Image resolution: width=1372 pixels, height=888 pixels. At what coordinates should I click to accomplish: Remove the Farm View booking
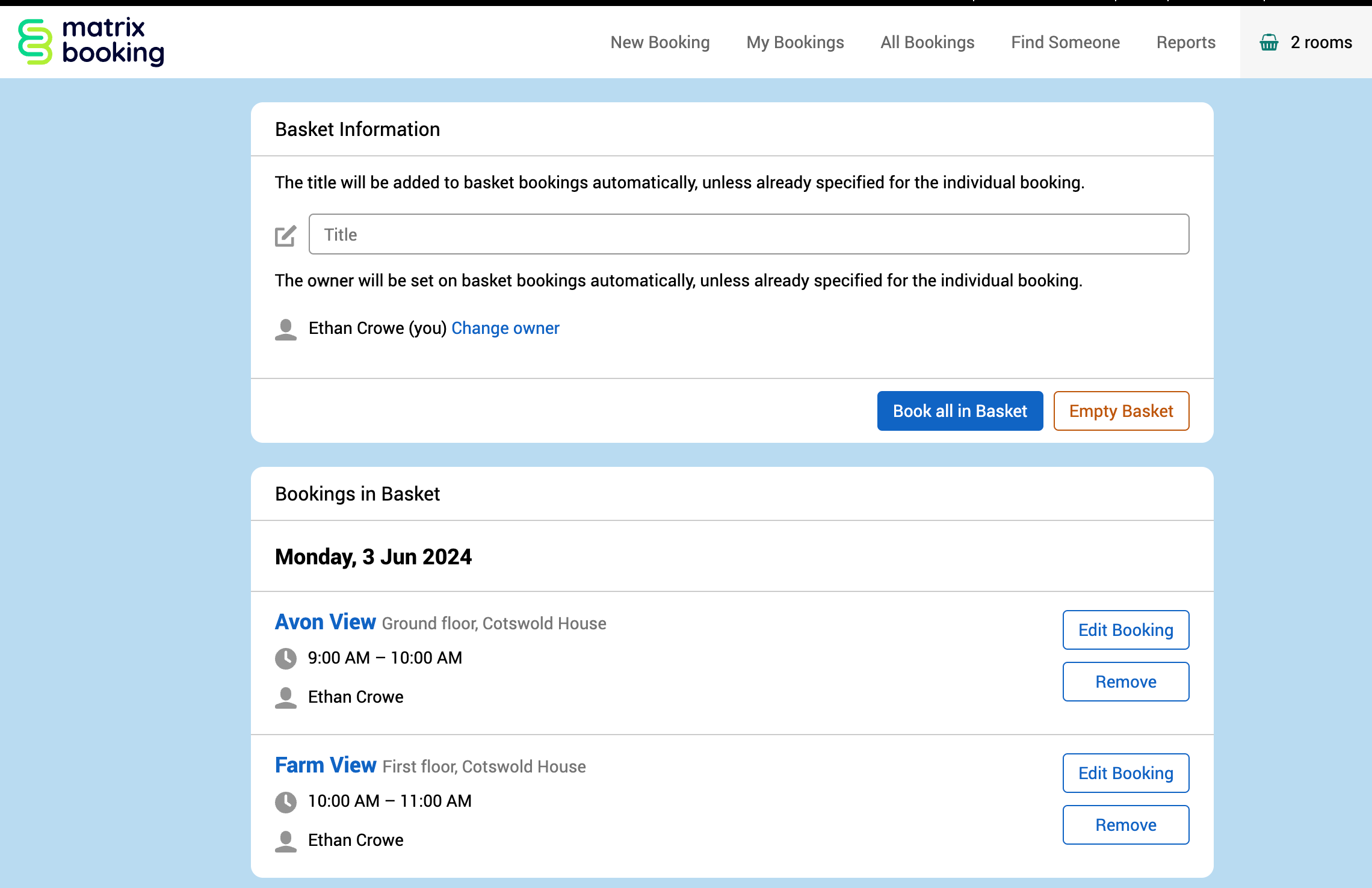(1125, 825)
